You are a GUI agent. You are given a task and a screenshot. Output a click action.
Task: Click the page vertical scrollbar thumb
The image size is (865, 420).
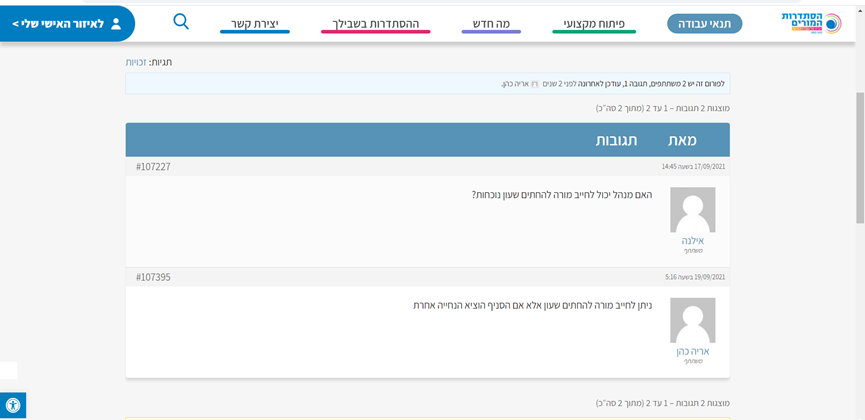(860, 157)
